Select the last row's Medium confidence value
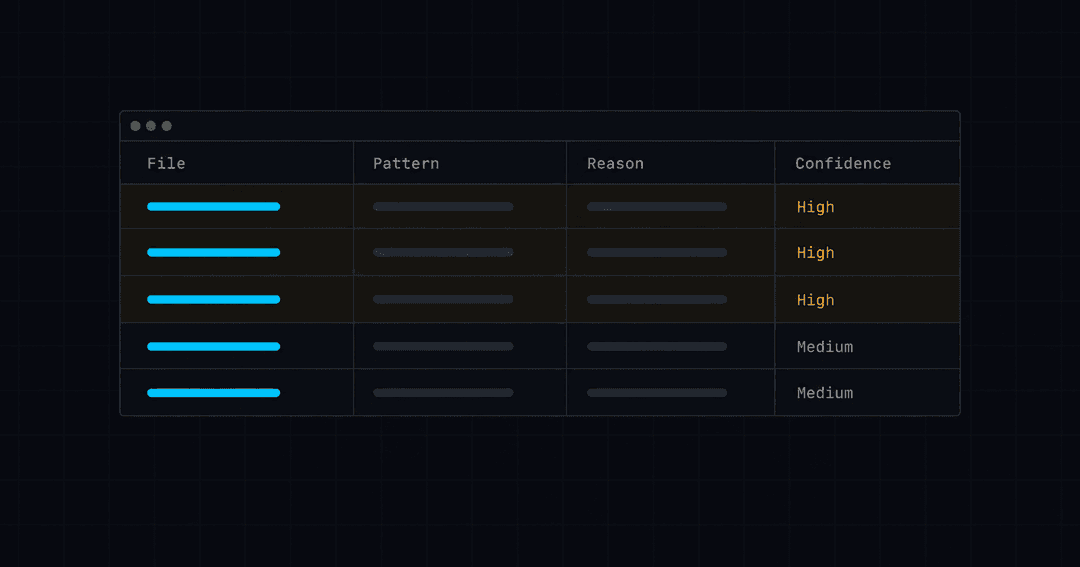The width and height of the screenshot is (1080, 567). coord(824,393)
